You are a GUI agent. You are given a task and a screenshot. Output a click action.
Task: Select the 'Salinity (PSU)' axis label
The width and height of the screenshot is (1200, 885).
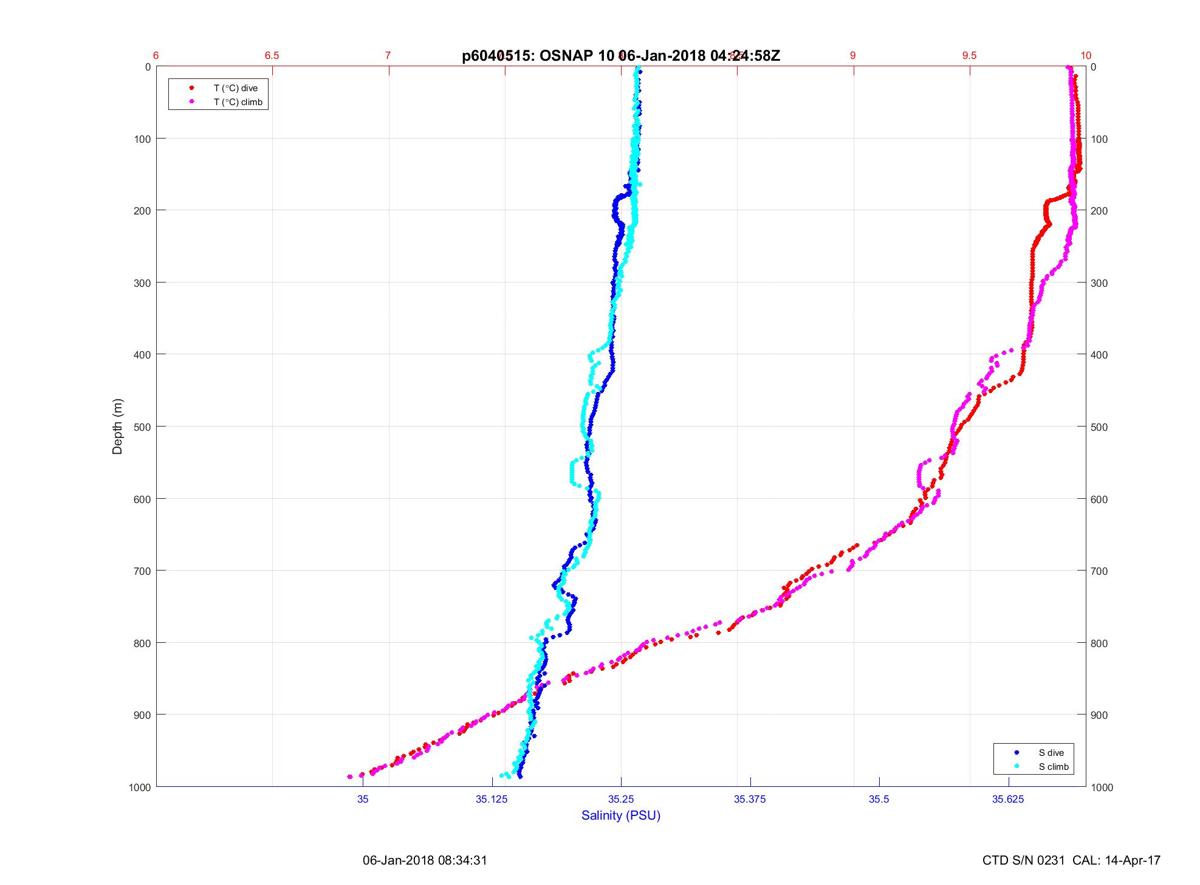621,816
